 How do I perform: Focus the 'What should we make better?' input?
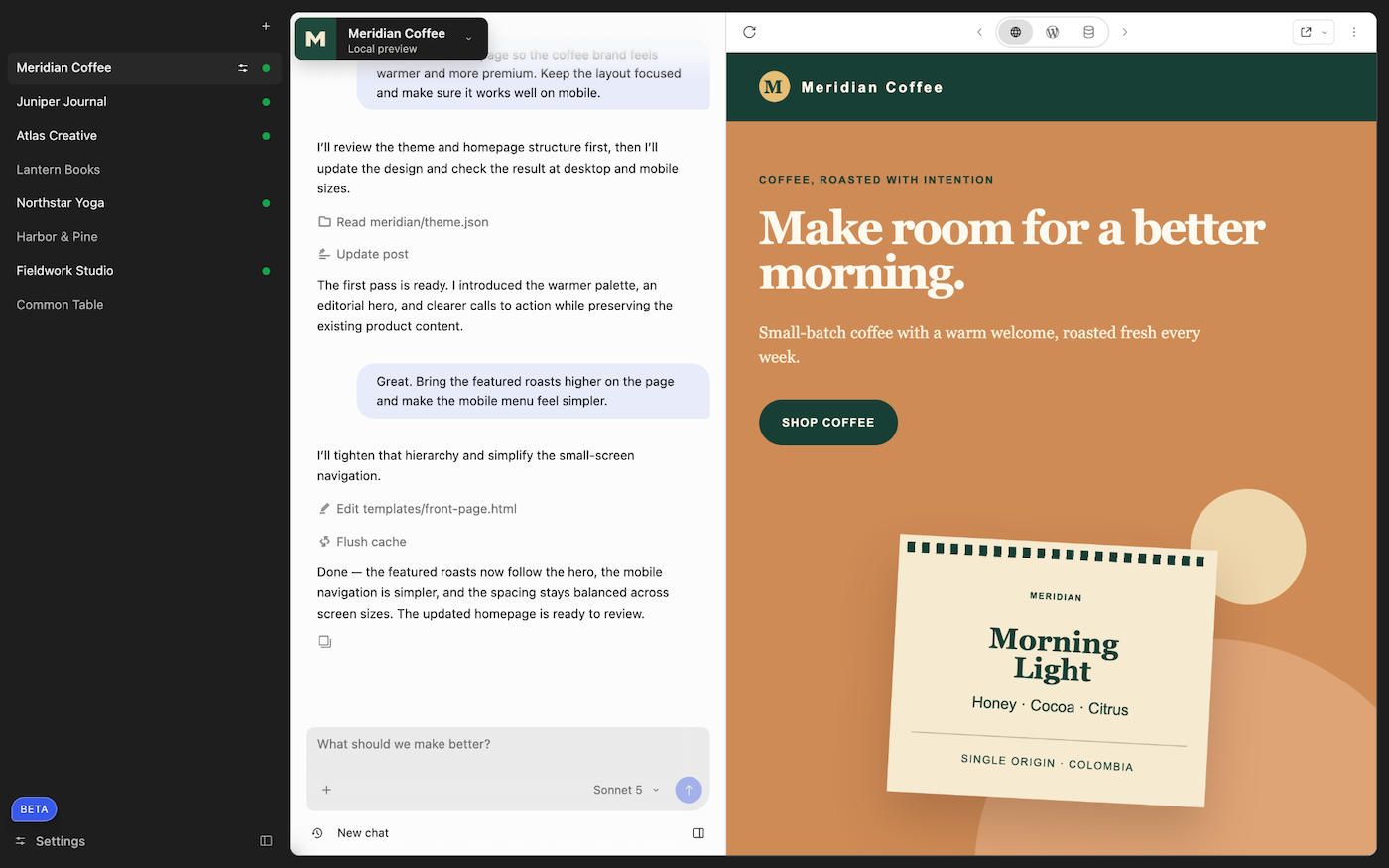508,745
